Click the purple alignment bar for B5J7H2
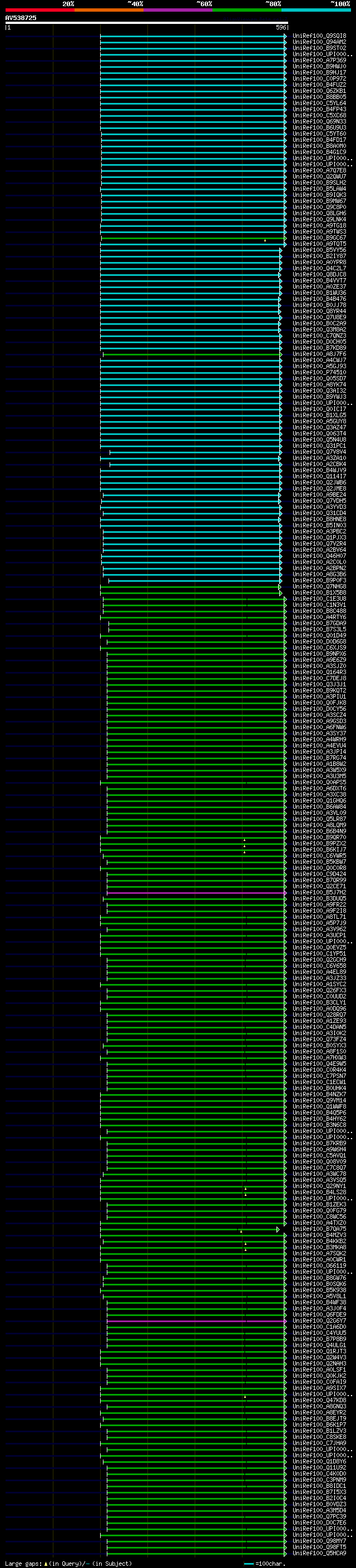 click(x=196, y=893)
